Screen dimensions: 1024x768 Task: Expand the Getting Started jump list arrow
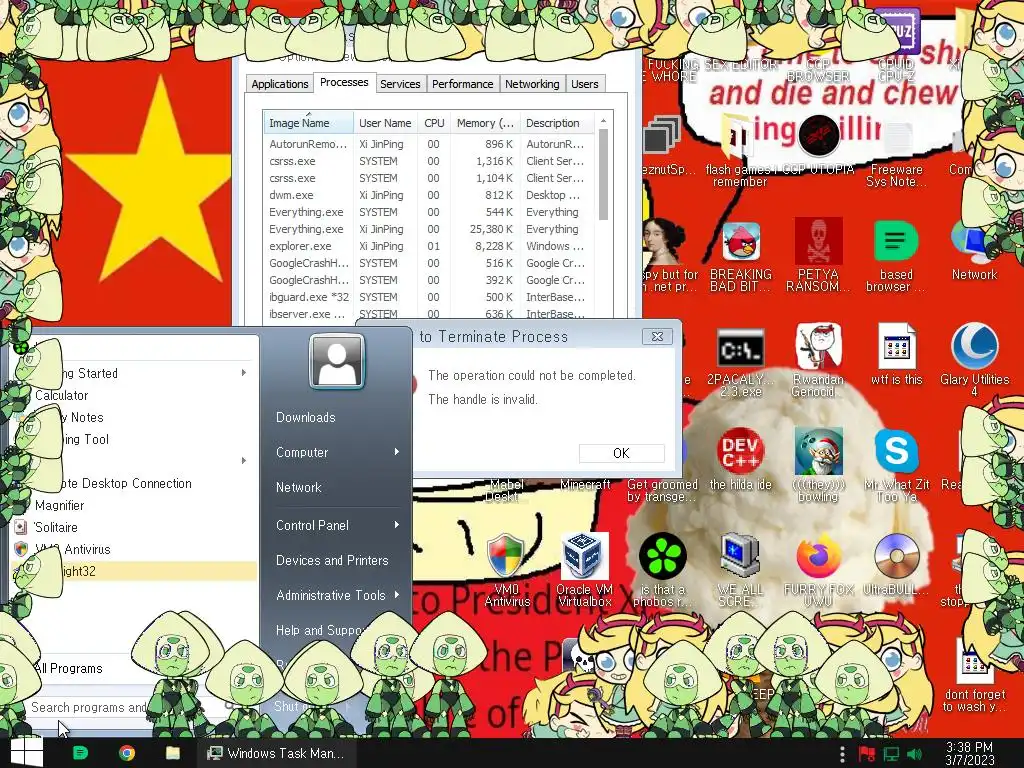(244, 373)
